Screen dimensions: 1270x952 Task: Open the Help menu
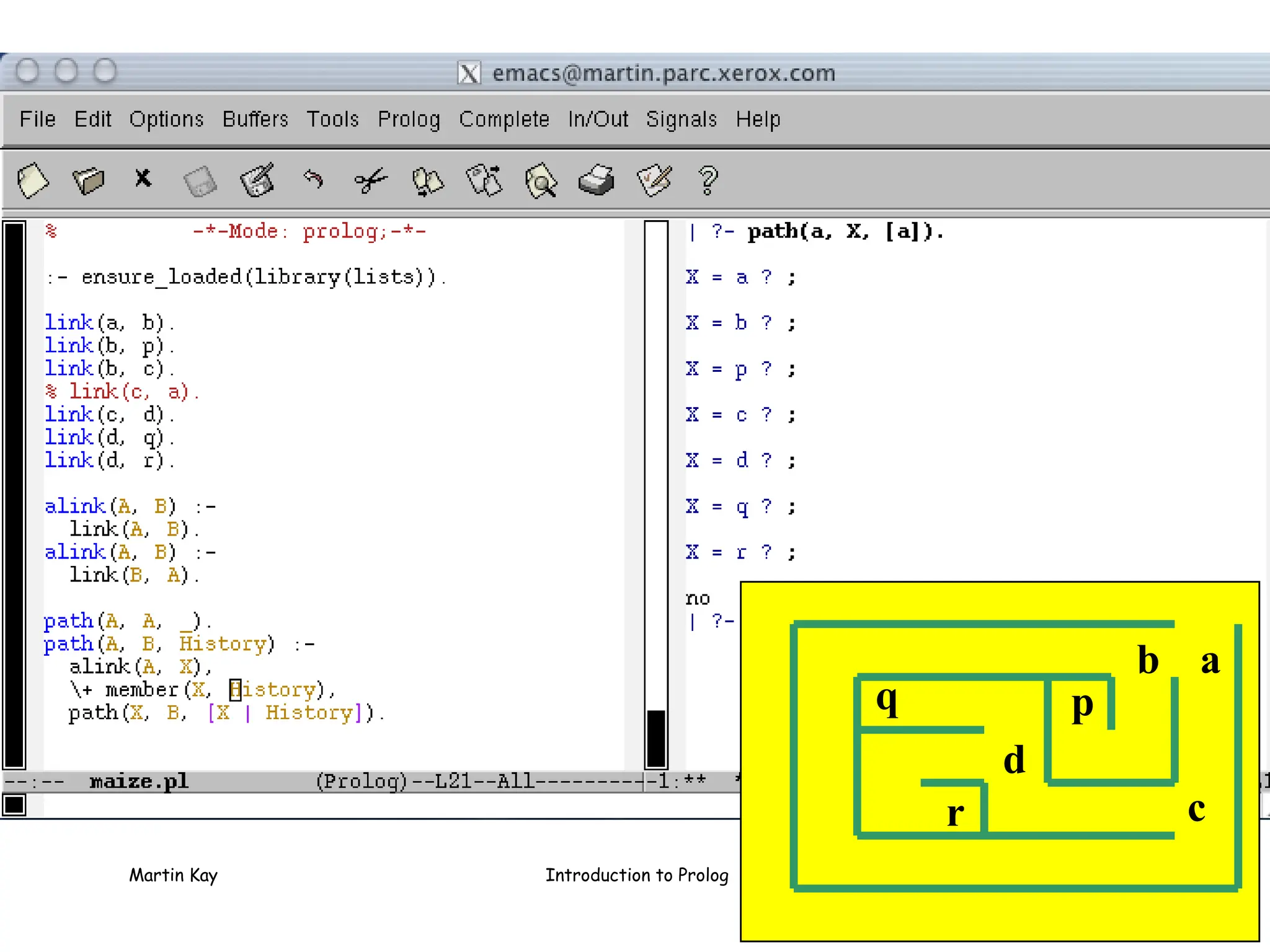(758, 119)
